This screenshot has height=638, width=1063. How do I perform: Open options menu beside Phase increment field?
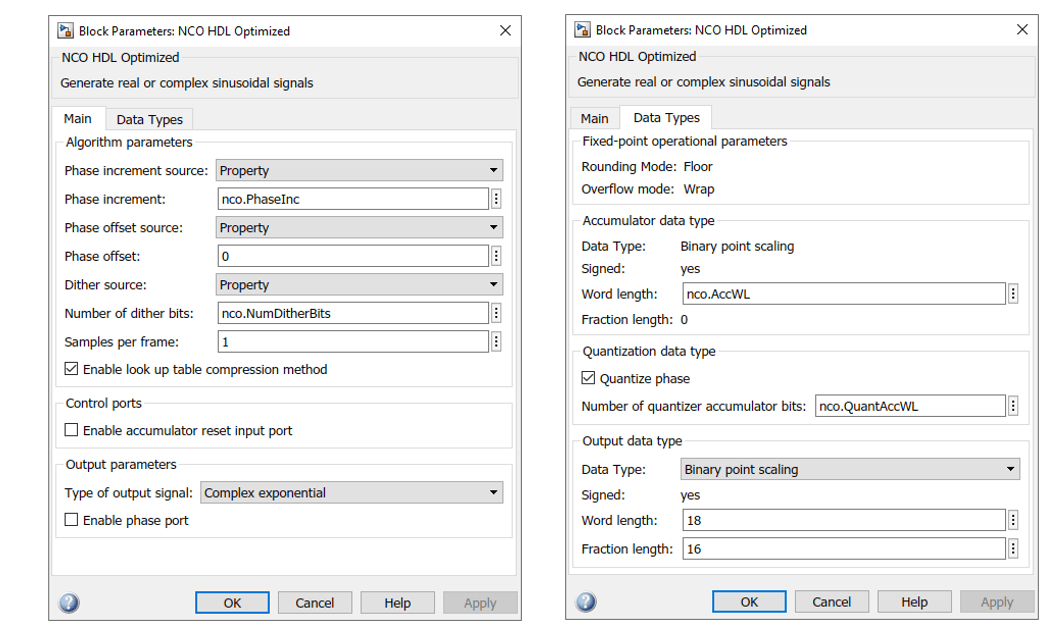point(496,199)
